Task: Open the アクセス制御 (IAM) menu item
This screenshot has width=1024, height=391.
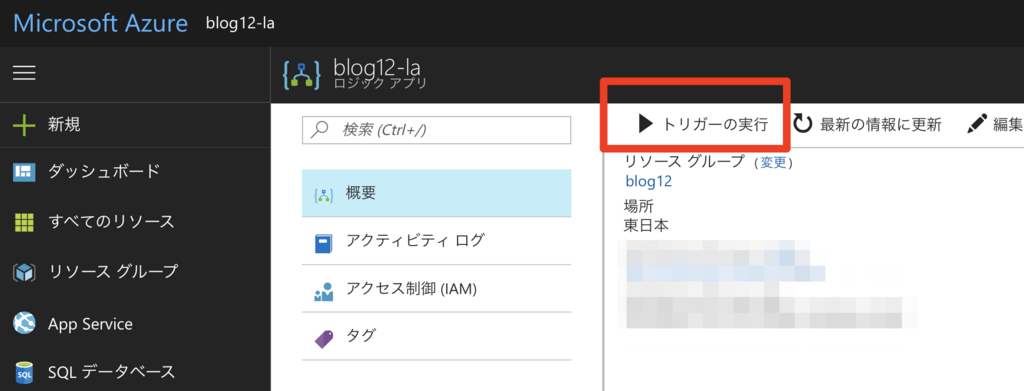Action: (436, 289)
